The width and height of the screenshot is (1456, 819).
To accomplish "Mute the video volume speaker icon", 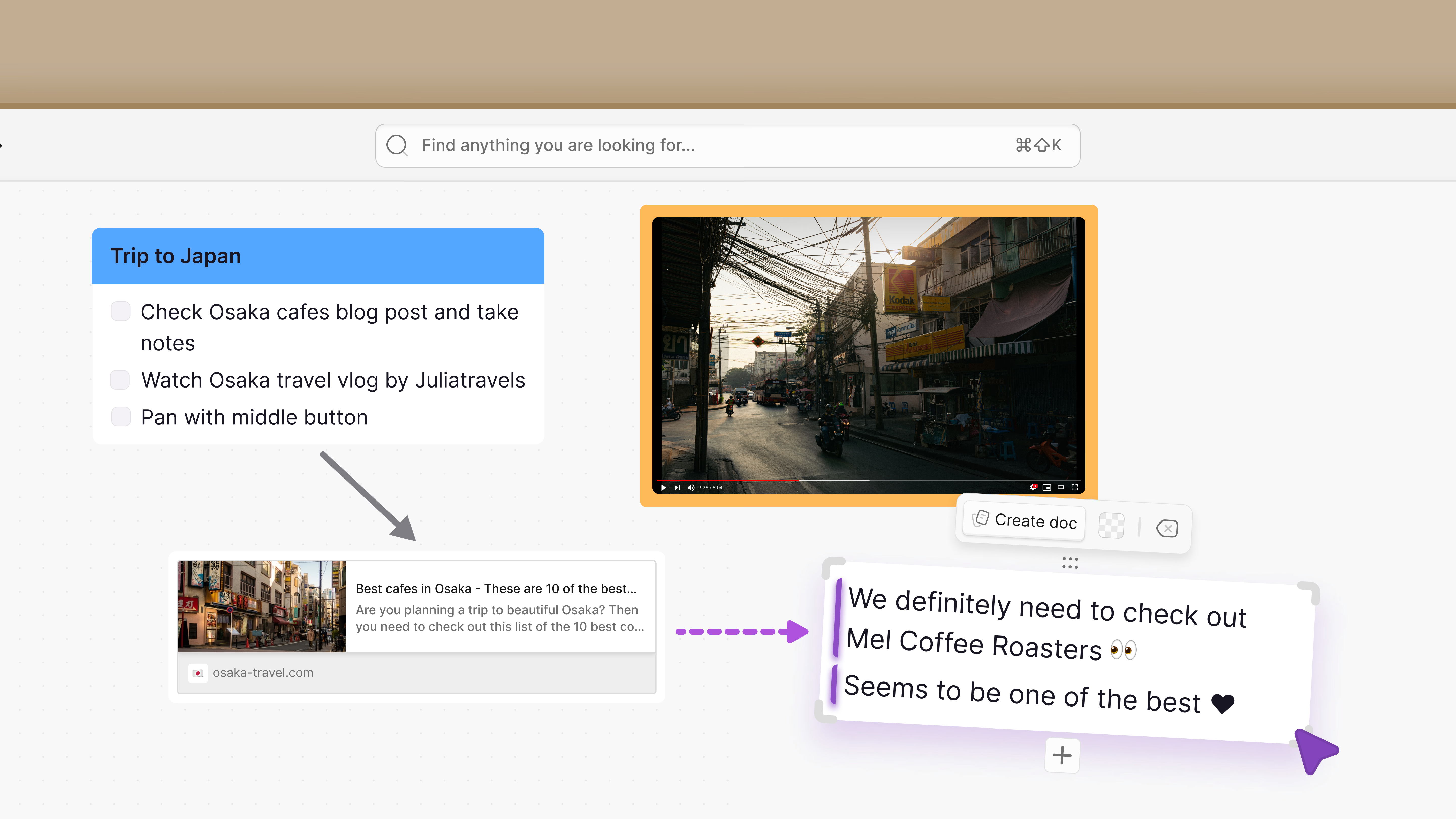I will point(691,487).
